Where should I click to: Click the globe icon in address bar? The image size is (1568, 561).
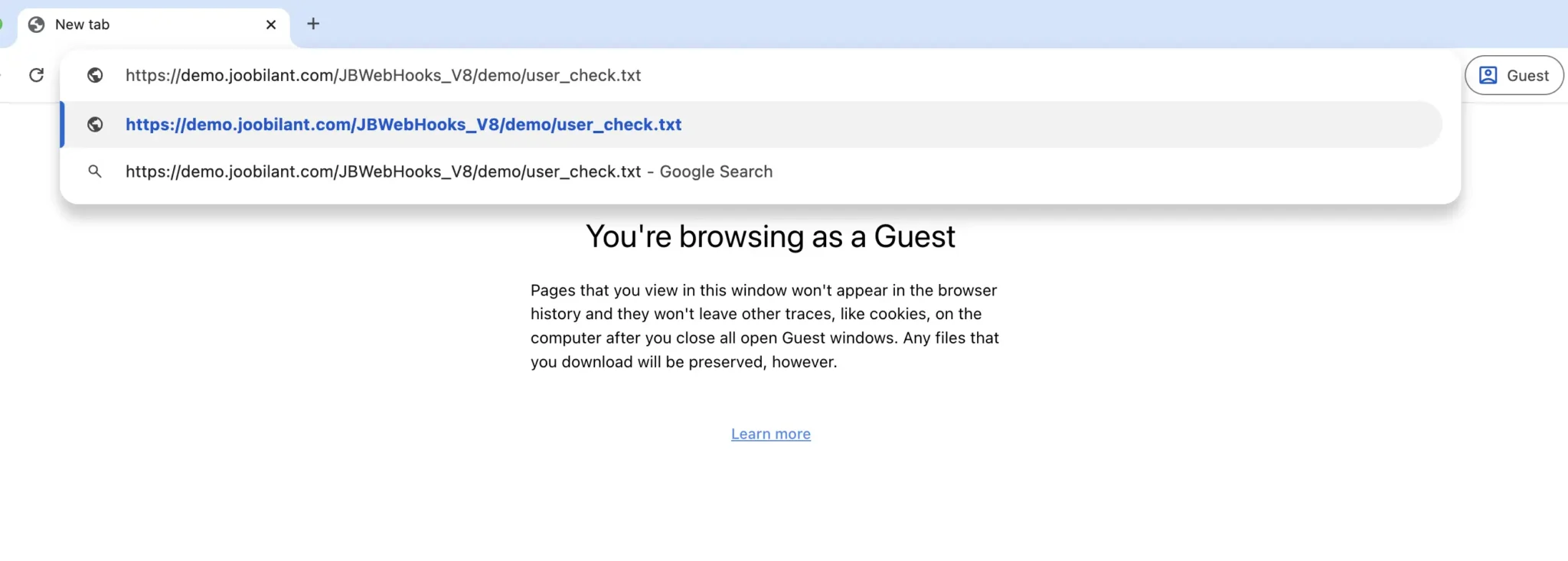pos(95,75)
